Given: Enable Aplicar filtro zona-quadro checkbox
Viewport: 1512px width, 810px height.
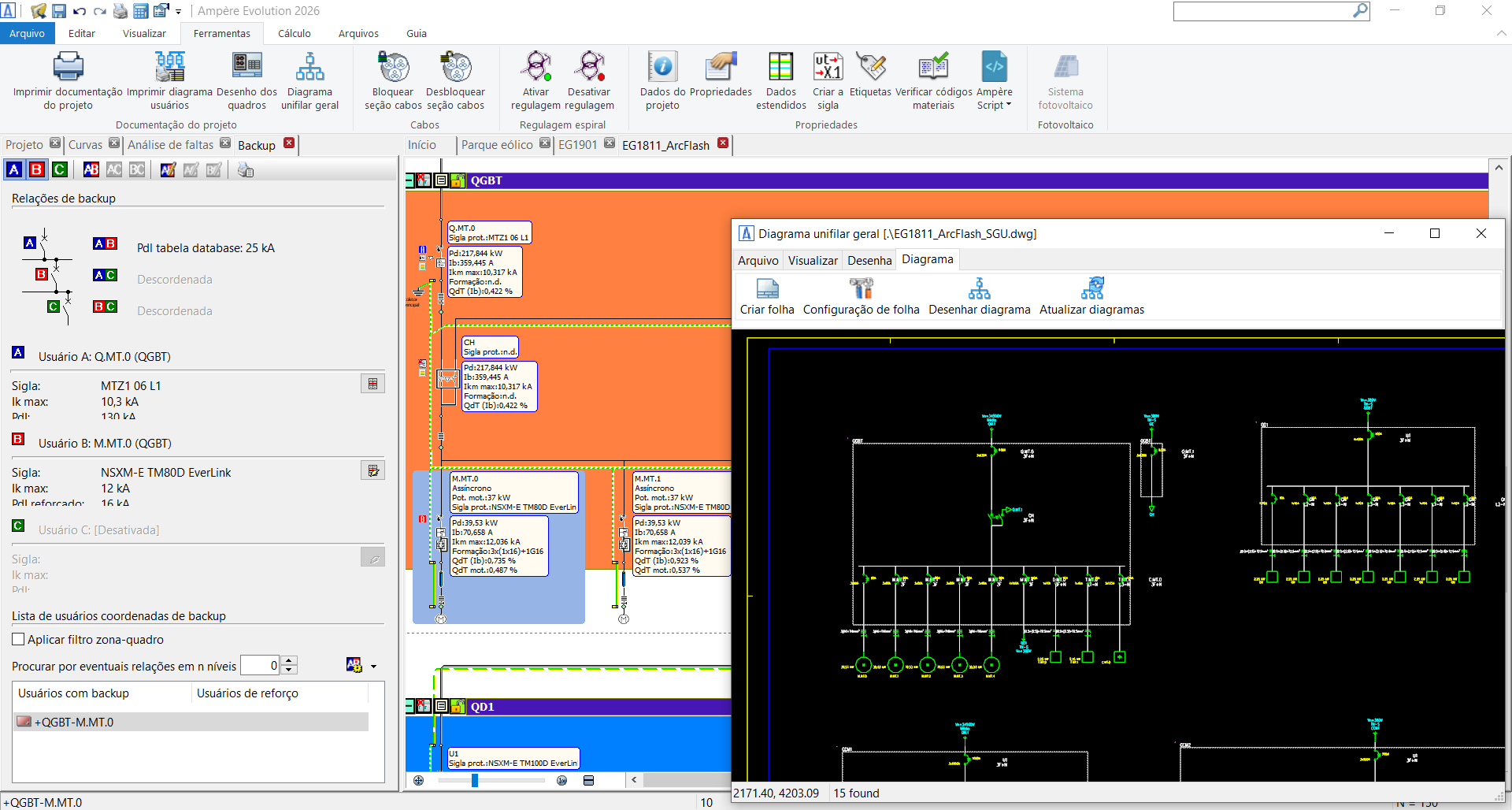Looking at the screenshot, I should [x=19, y=640].
